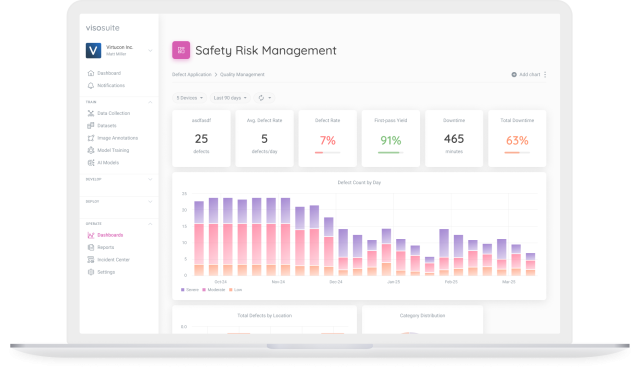This screenshot has width=640, height=370.
Task: Click the Incident Center icon
Action: click(91, 259)
